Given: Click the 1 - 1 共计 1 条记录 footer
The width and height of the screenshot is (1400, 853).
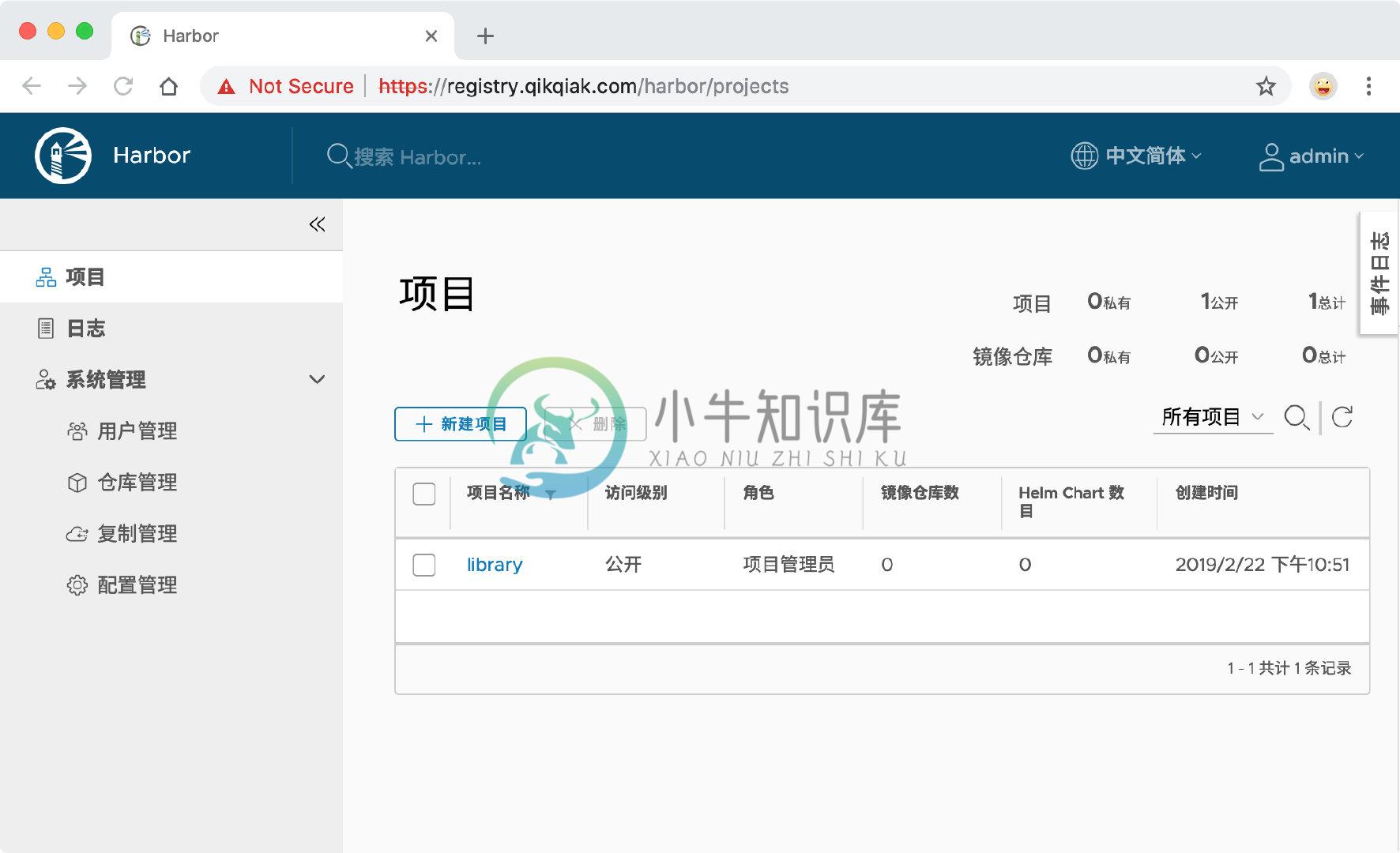Looking at the screenshot, I should click(1289, 668).
